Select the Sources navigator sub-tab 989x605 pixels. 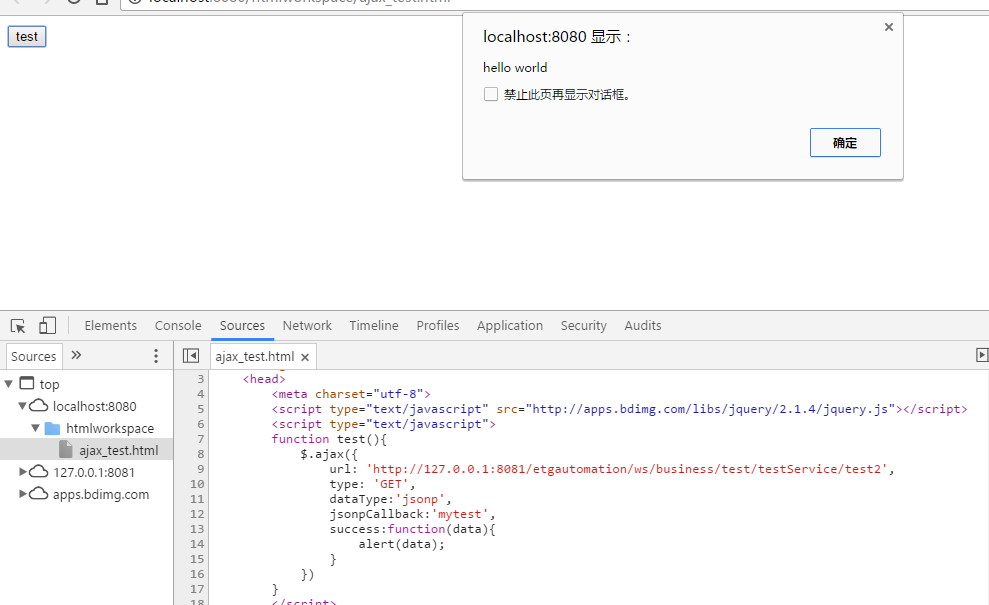click(34, 356)
